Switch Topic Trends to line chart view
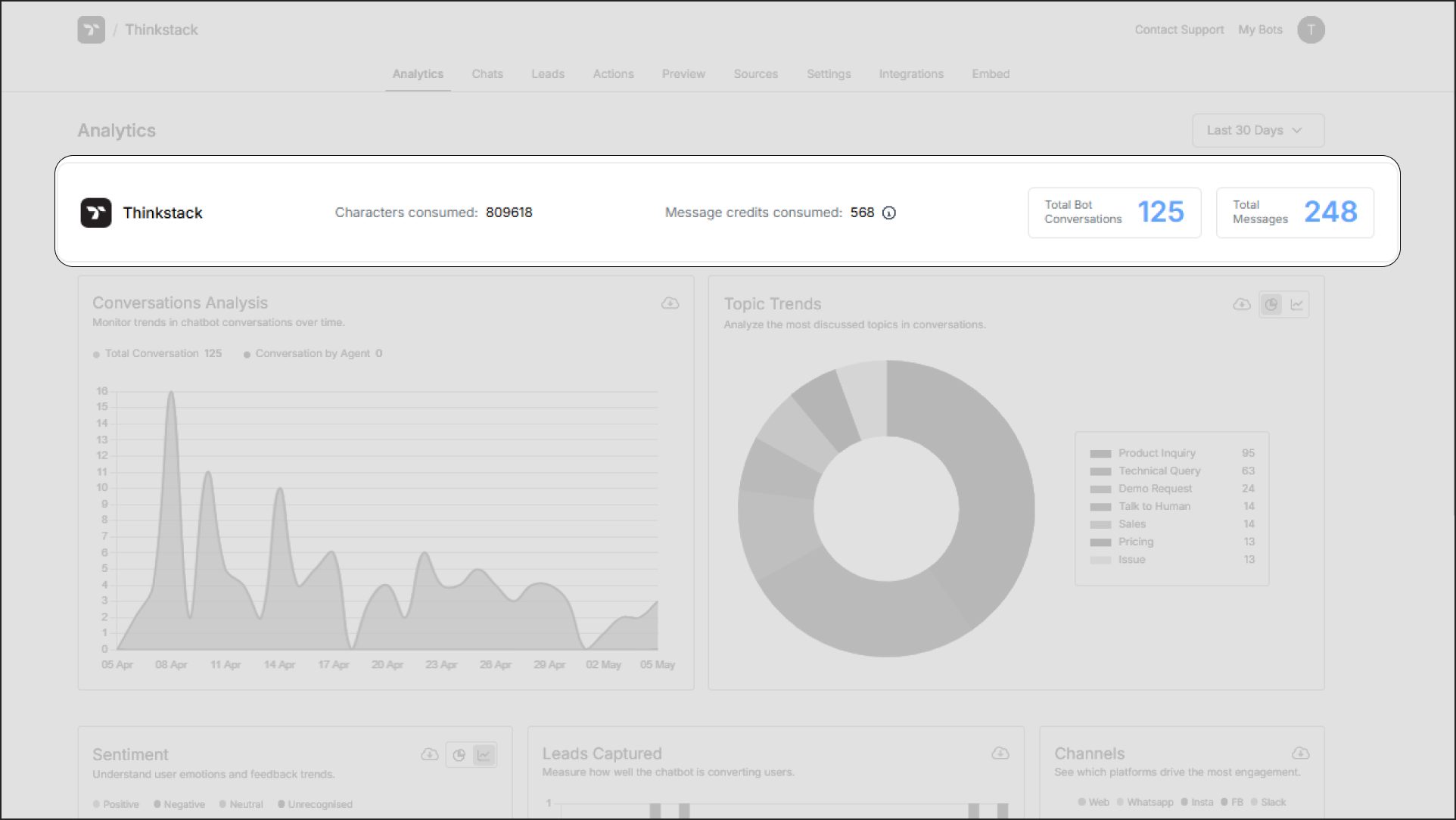The width and height of the screenshot is (1456, 820). point(1297,304)
